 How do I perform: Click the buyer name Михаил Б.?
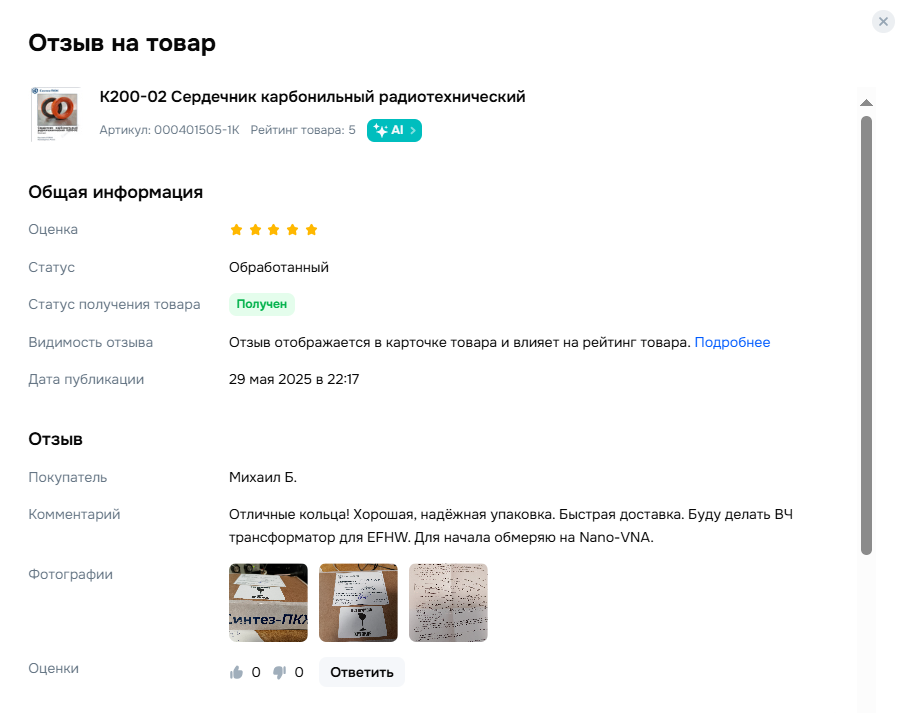(263, 477)
